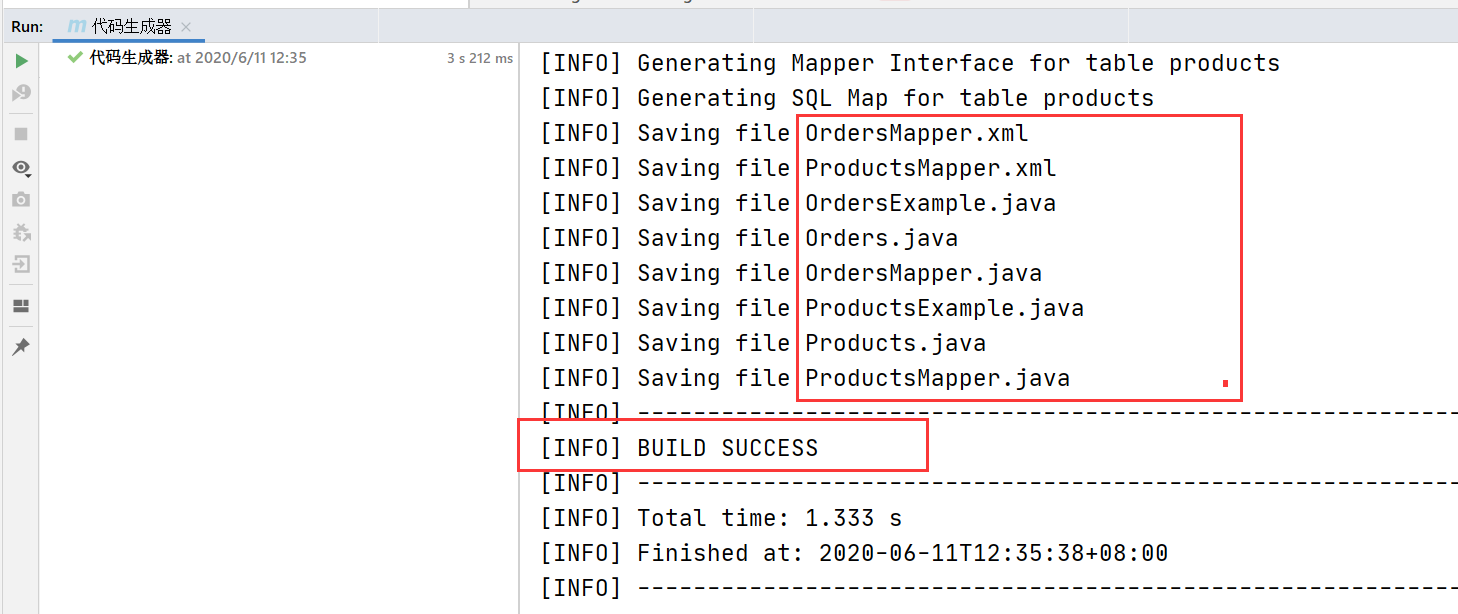Click the Saving file Orders.java line
Screen dimensions: 1458x614
(x=749, y=238)
